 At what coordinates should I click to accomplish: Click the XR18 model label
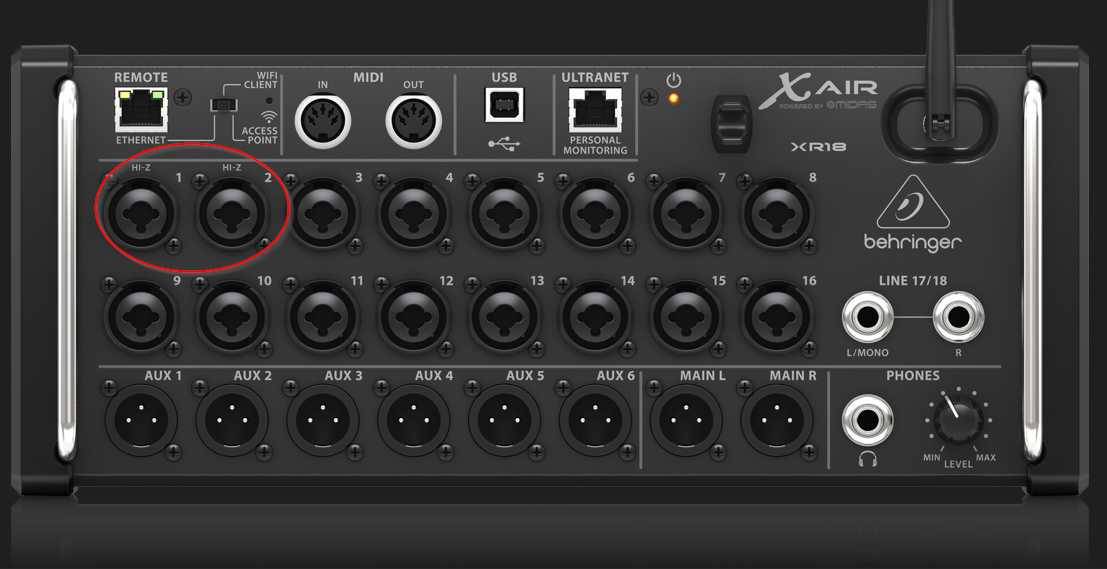coord(818,147)
